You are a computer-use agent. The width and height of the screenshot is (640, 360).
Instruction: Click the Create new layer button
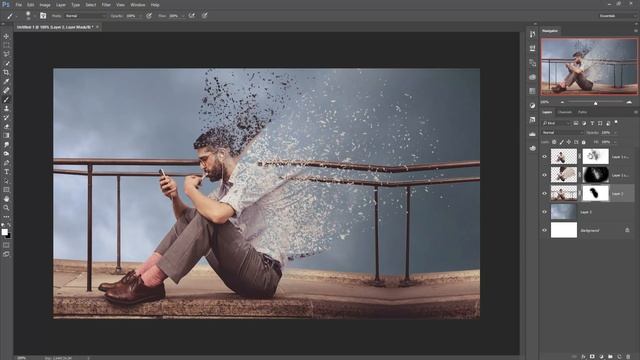point(619,356)
